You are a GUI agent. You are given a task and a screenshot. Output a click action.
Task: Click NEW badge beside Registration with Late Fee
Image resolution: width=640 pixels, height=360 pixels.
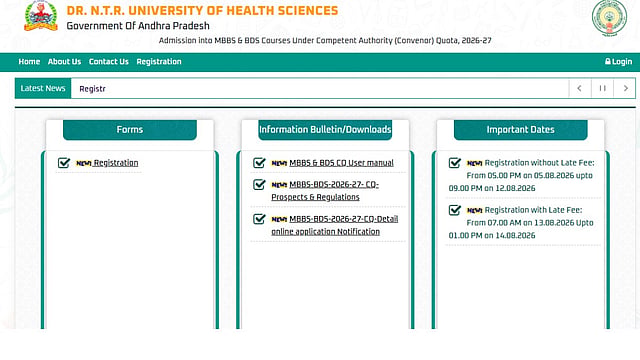pos(475,211)
